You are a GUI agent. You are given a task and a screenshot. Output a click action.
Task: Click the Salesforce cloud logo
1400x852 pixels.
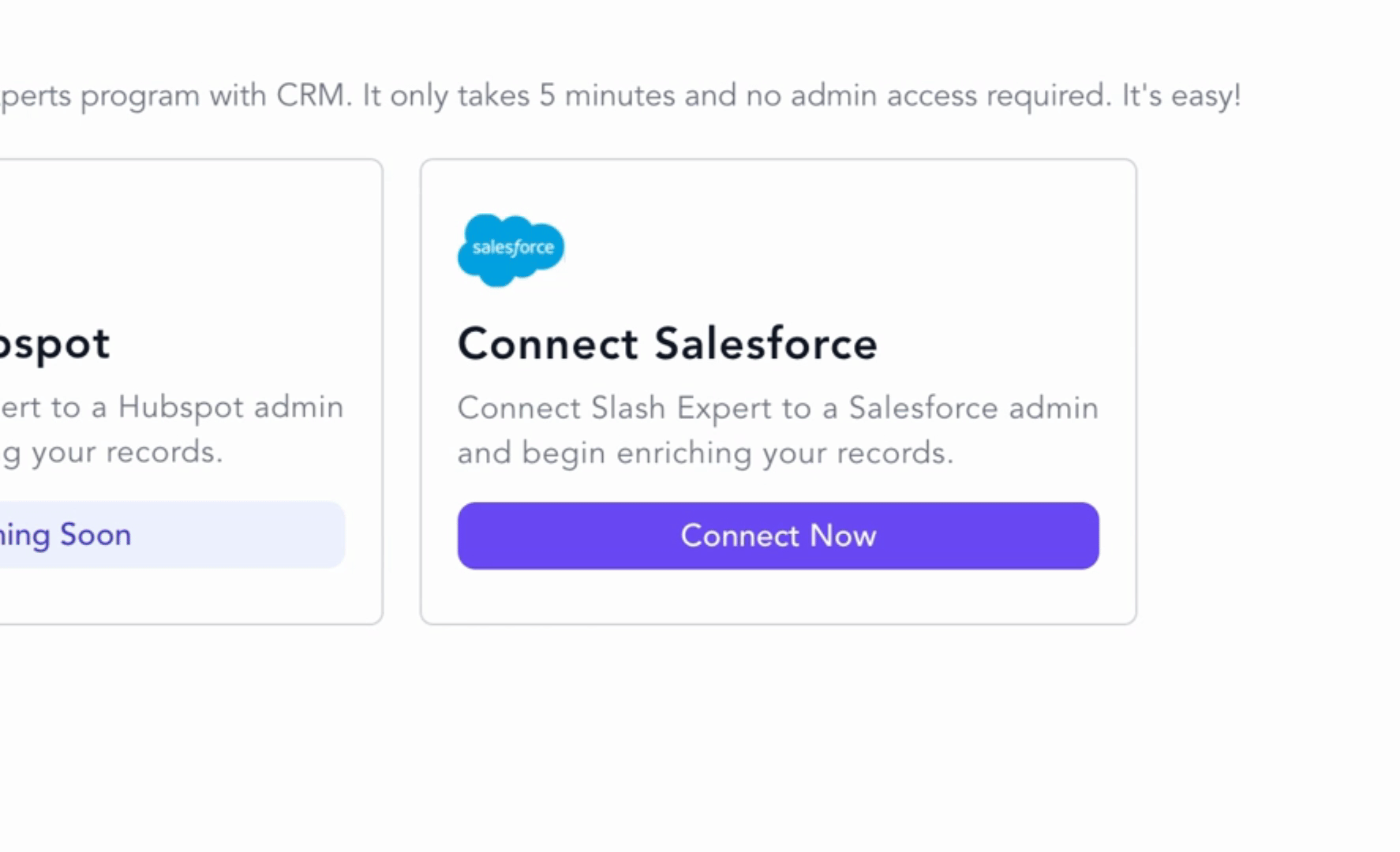[x=511, y=249]
